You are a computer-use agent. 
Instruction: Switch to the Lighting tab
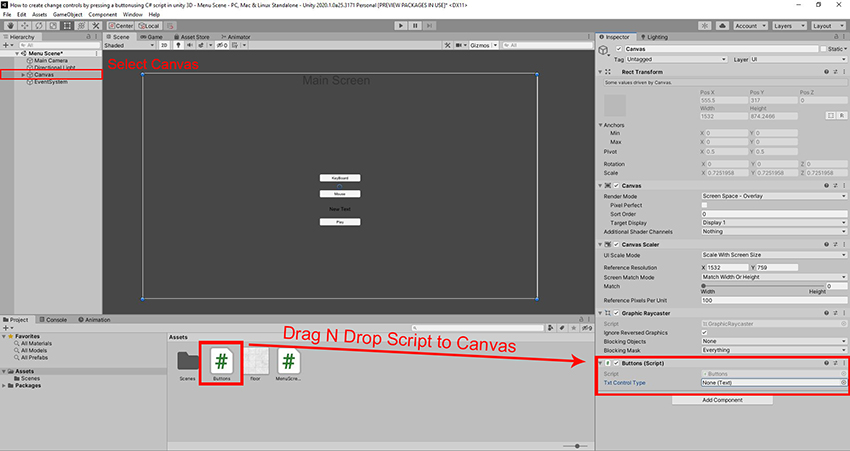654,37
